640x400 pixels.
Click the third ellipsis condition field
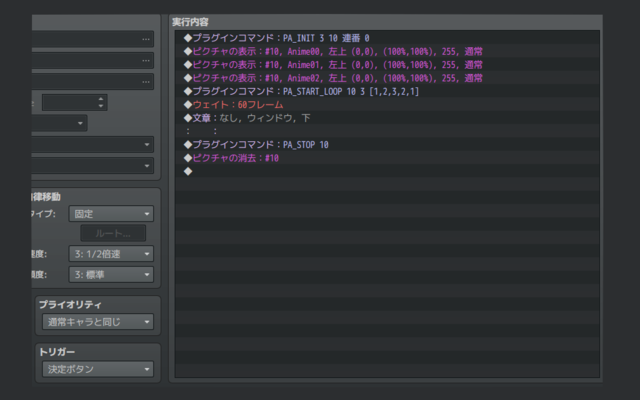pyautogui.click(x=93, y=82)
